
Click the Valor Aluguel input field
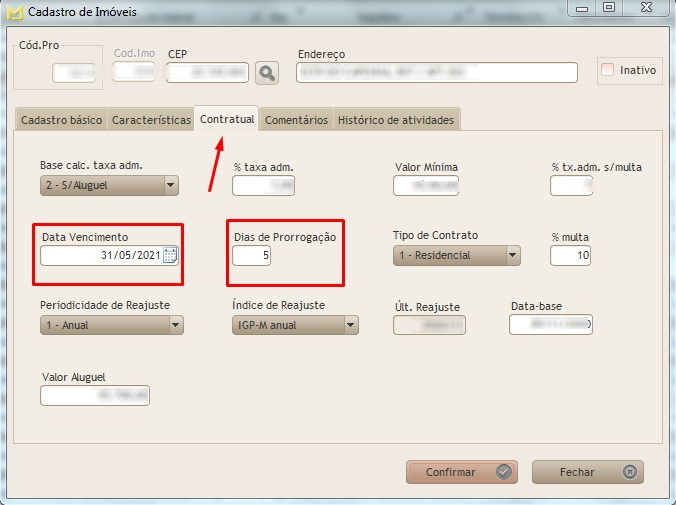pos(94,396)
